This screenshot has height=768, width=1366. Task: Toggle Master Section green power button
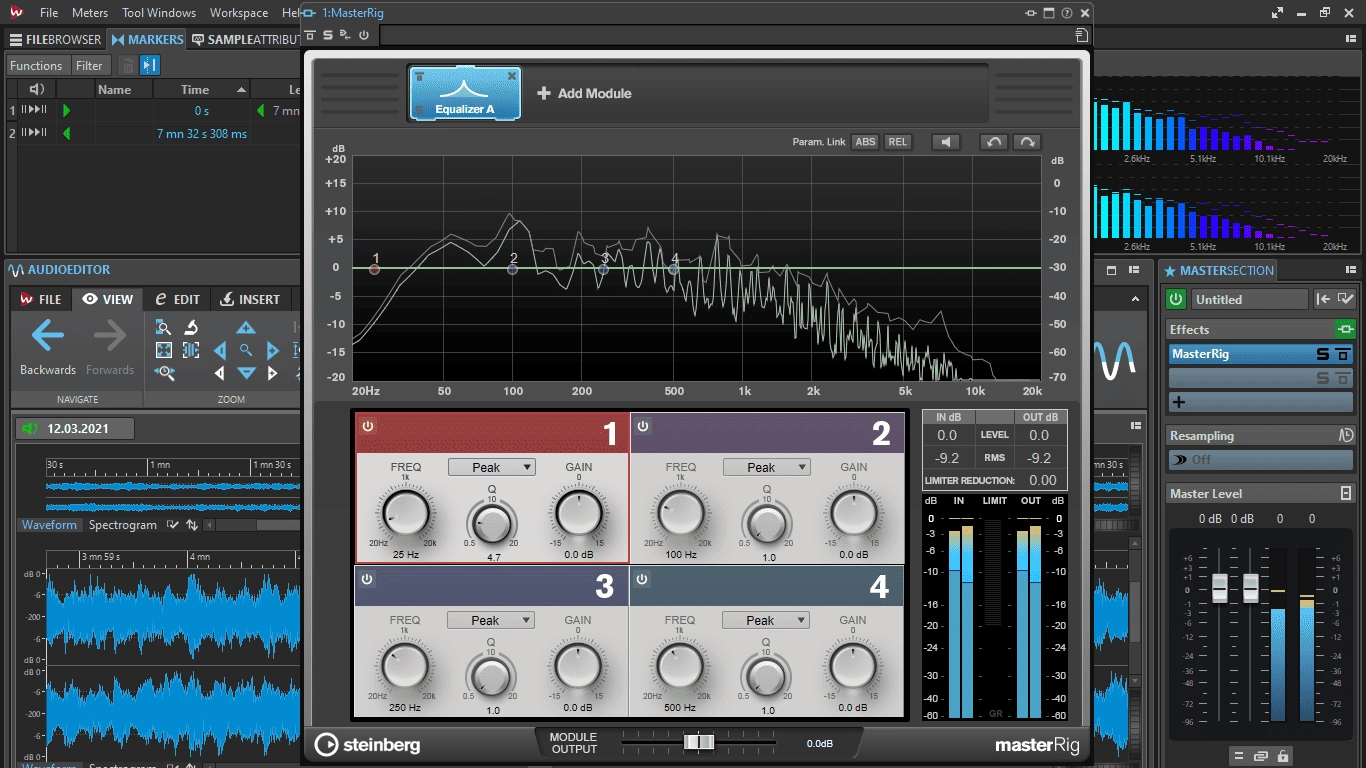click(1177, 299)
